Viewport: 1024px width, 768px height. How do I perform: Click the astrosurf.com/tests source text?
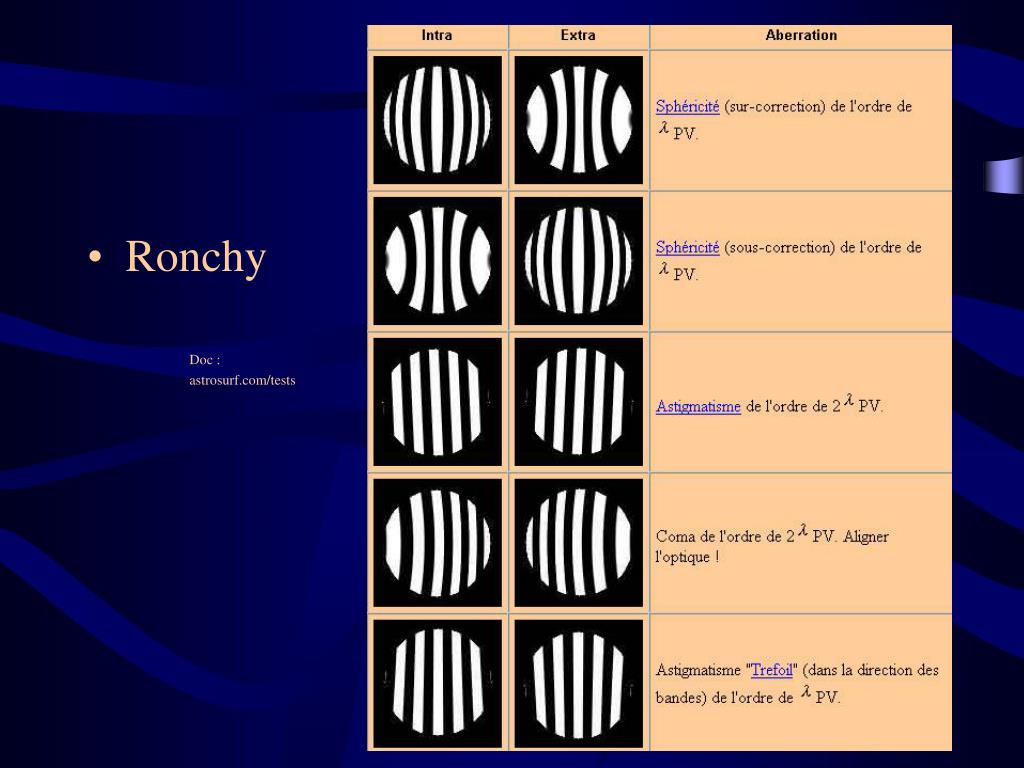[x=242, y=381]
